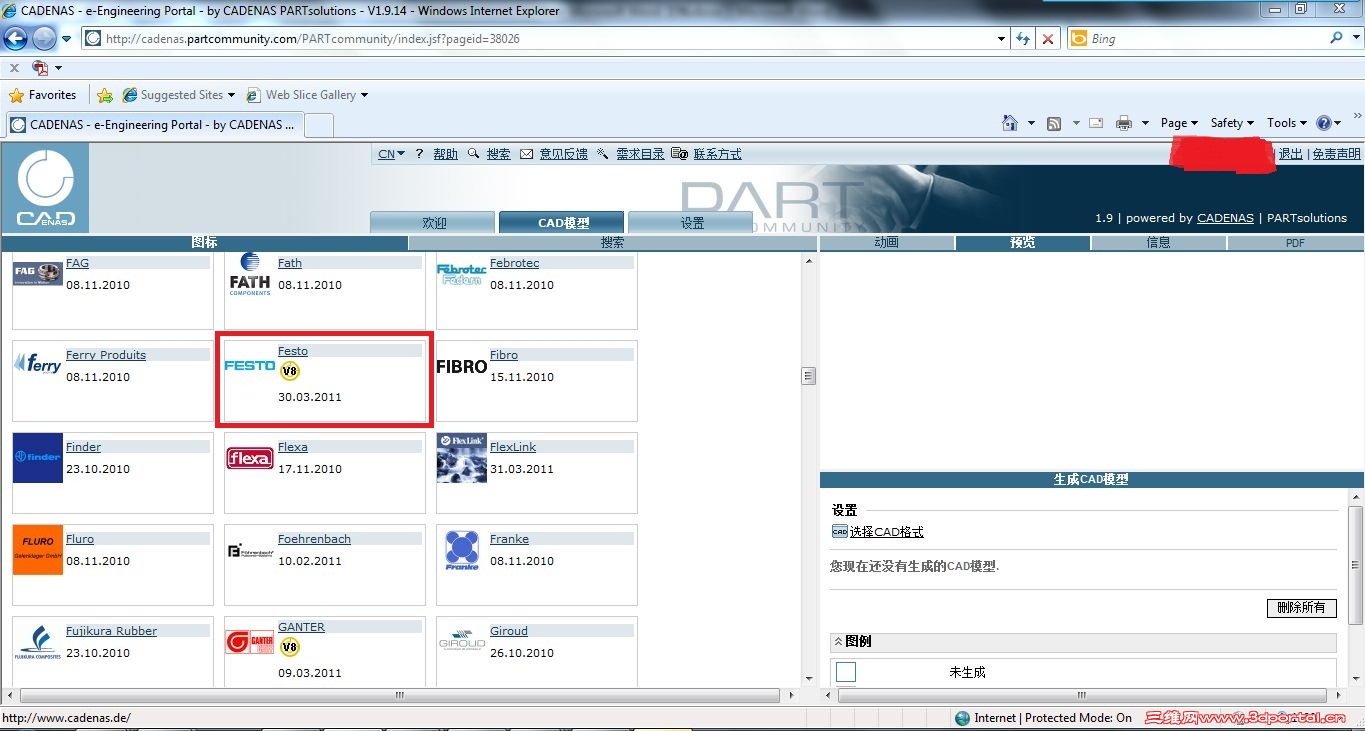The image size is (1365, 731).
Task: Click the Ferry Produits logo
Action: click(38, 364)
